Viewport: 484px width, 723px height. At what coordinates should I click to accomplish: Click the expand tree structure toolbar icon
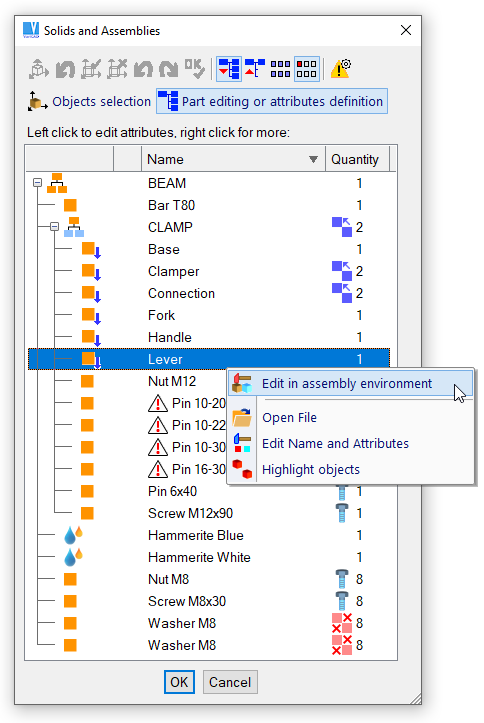click(229, 69)
